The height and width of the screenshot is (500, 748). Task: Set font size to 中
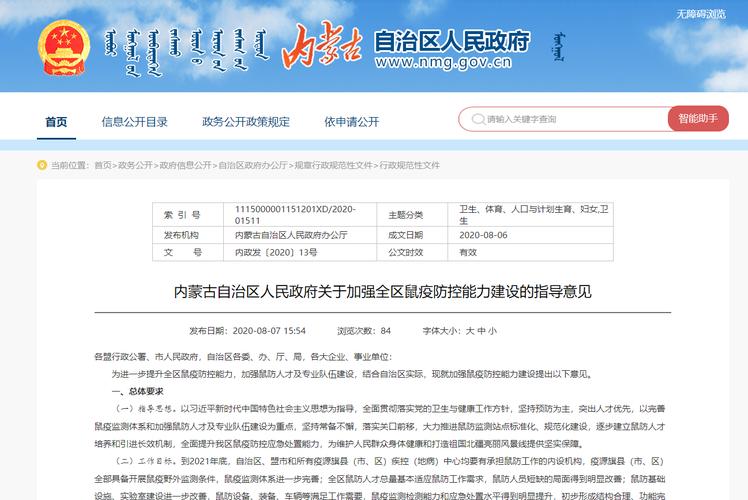pos(481,331)
